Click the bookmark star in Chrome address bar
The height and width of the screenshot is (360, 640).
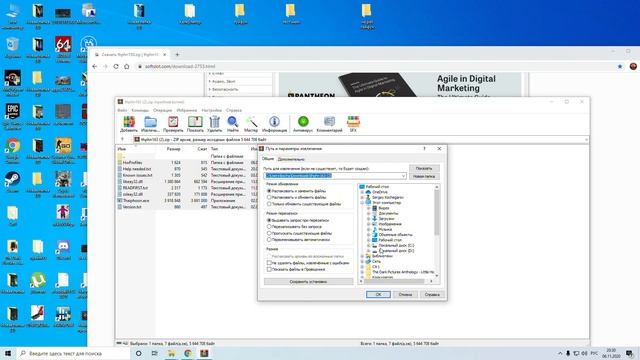(620, 66)
